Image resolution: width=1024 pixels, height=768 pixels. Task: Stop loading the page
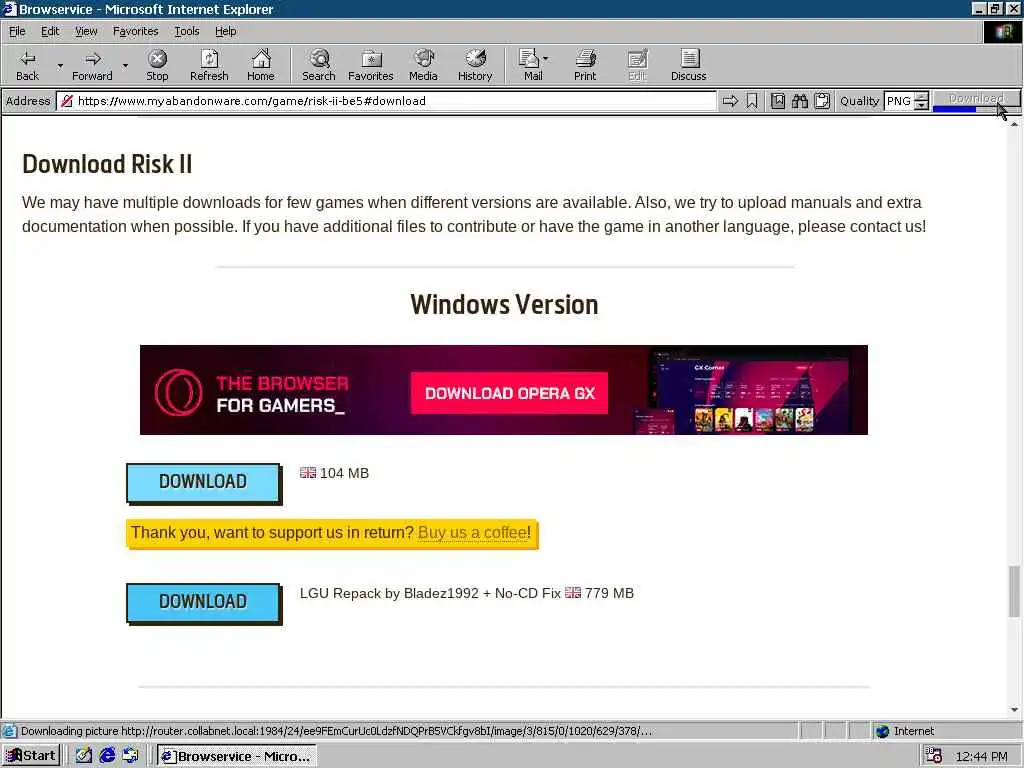[x=157, y=65]
